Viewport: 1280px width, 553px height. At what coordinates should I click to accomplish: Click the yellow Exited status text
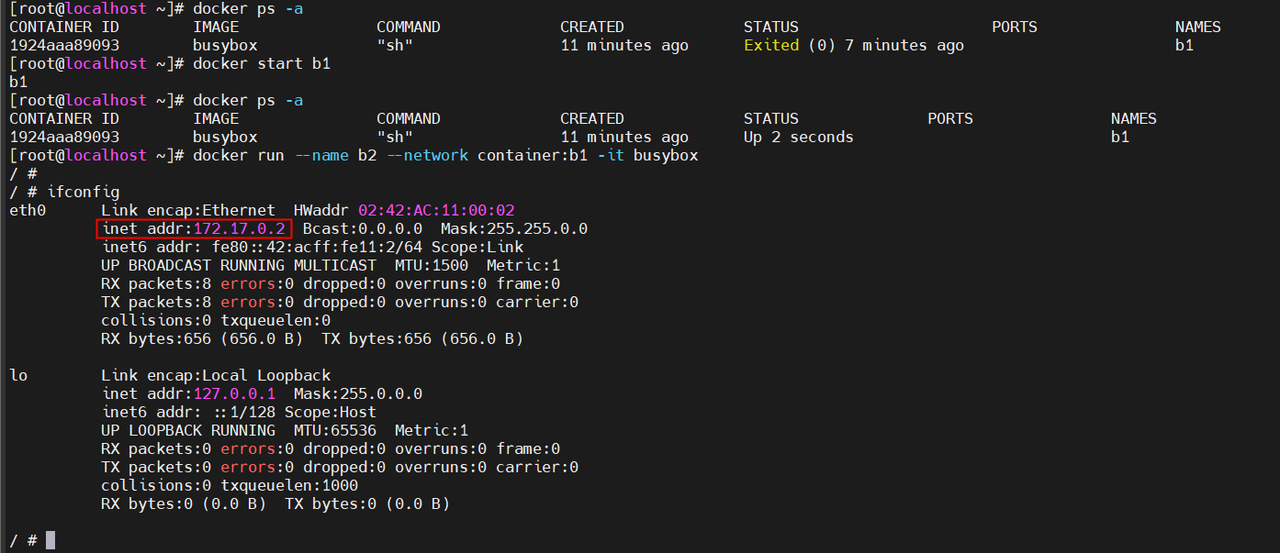(771, 45)
